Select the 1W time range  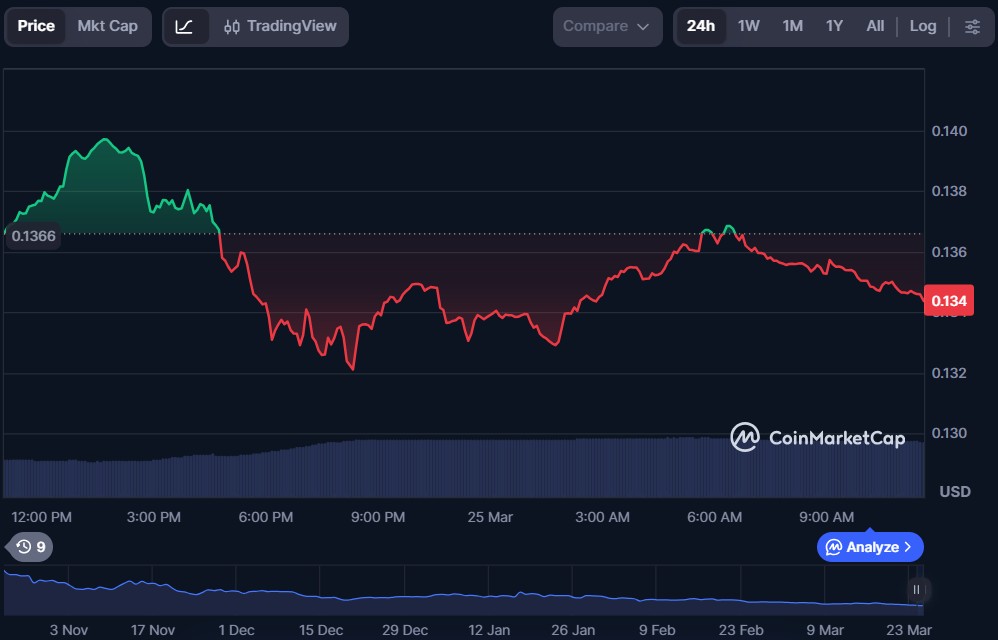point(749,27)
